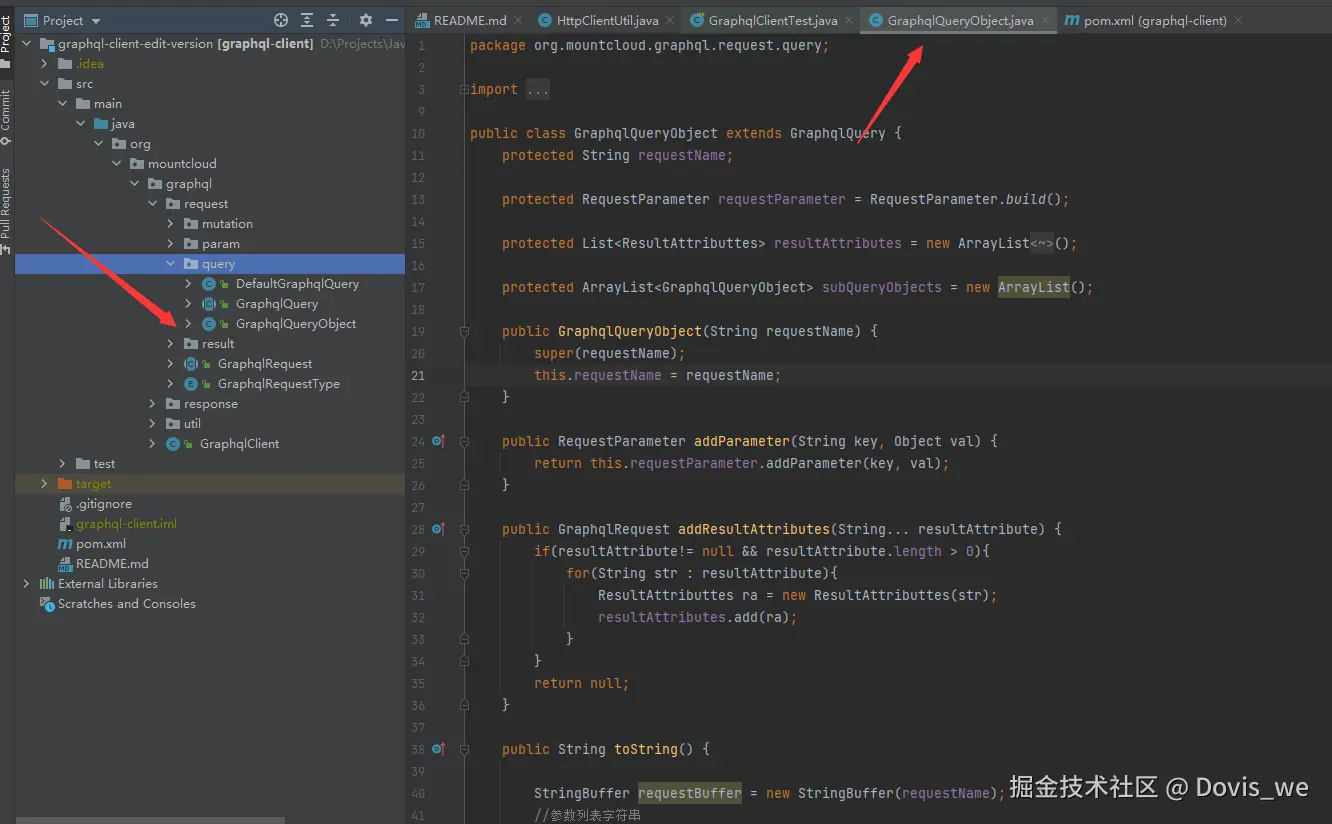Toggle code fold for the import block
This screenshot has height=824, width=1332.
pyautogui.click(x=463, y=89)
